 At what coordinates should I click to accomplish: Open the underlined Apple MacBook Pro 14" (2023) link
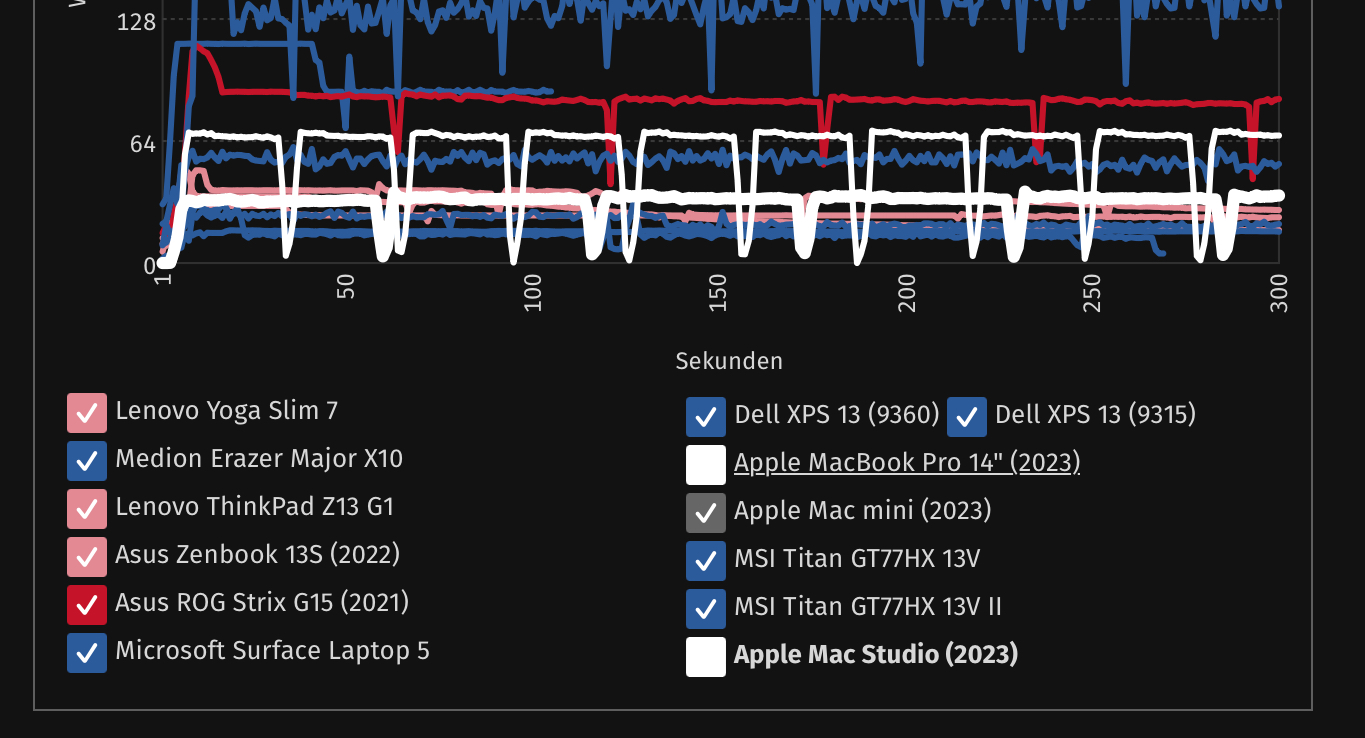tap(907, 463)
